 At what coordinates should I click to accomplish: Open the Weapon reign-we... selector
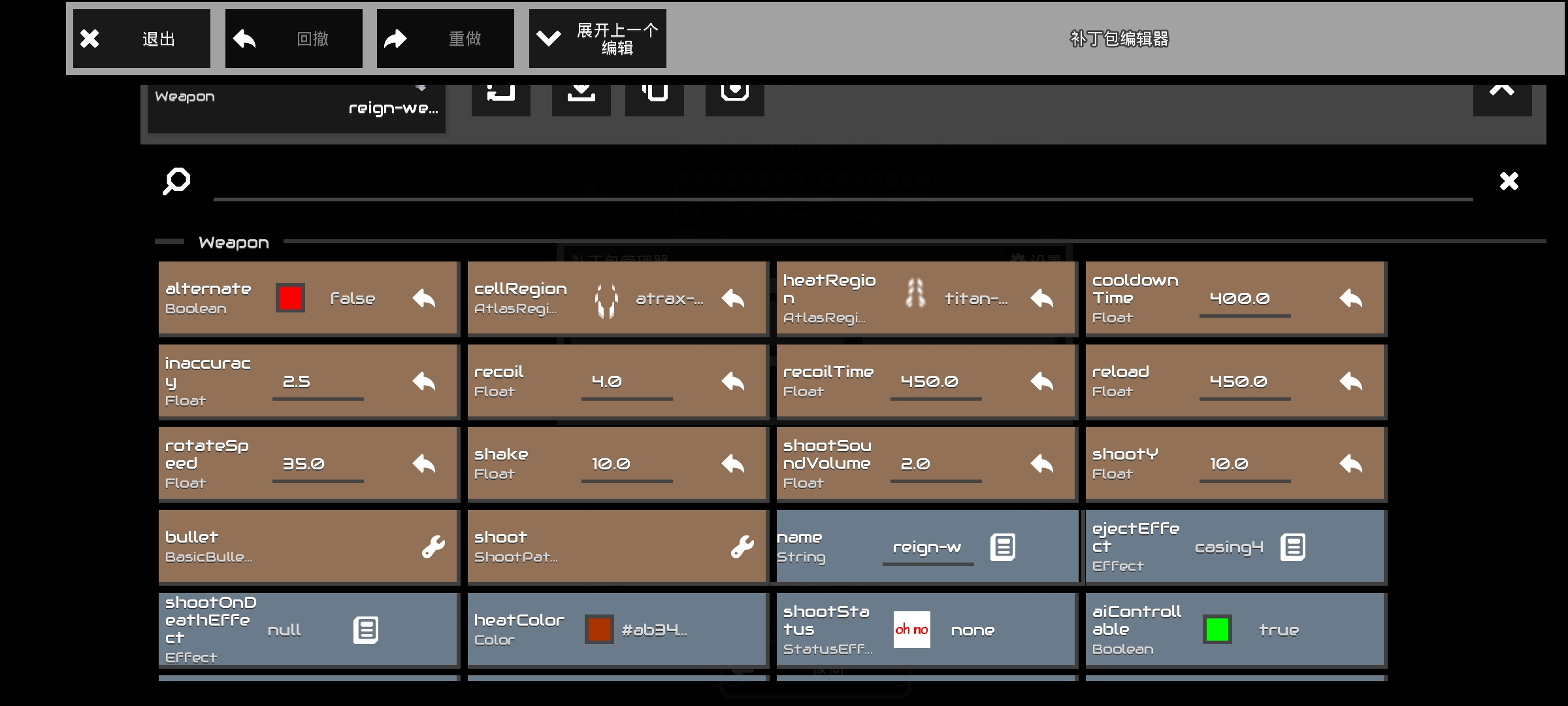point(297,105)
